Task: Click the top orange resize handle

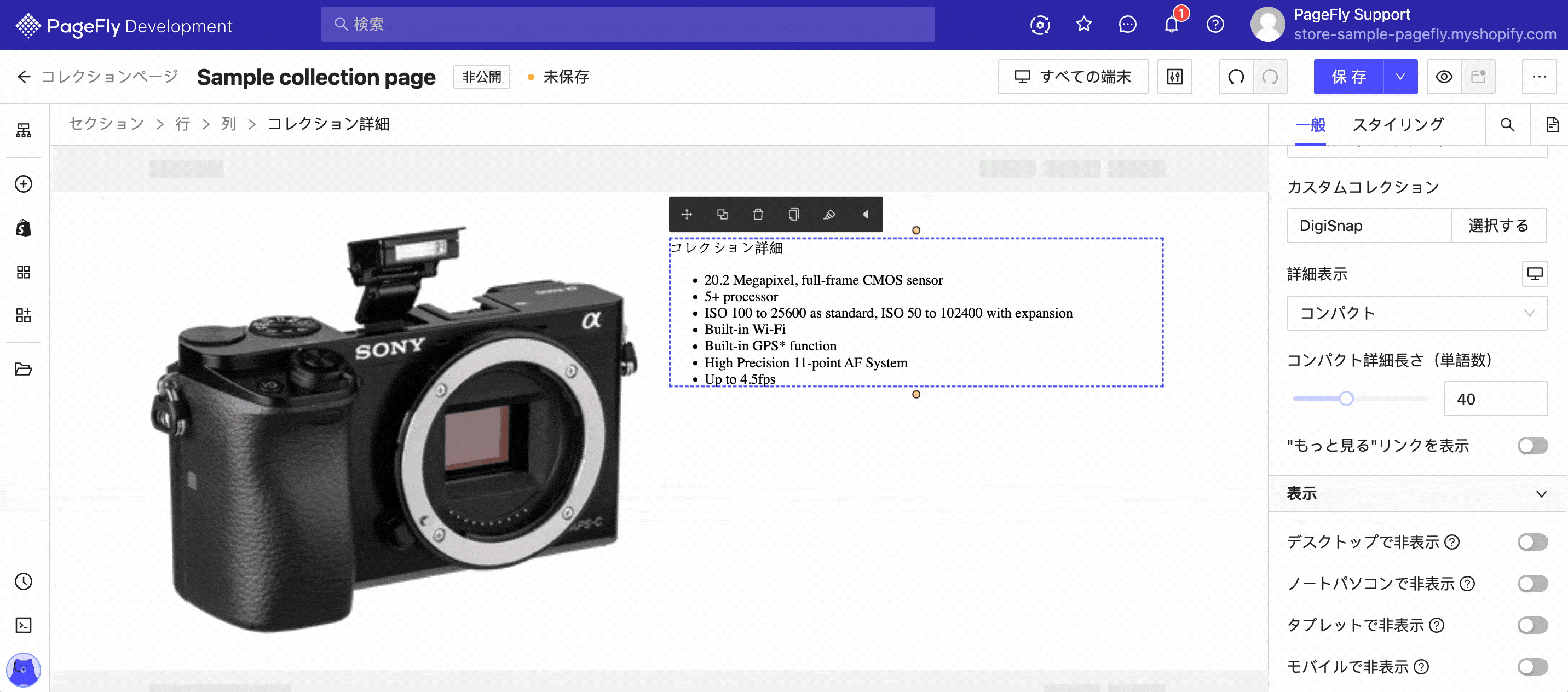Action: coord(916,230)
